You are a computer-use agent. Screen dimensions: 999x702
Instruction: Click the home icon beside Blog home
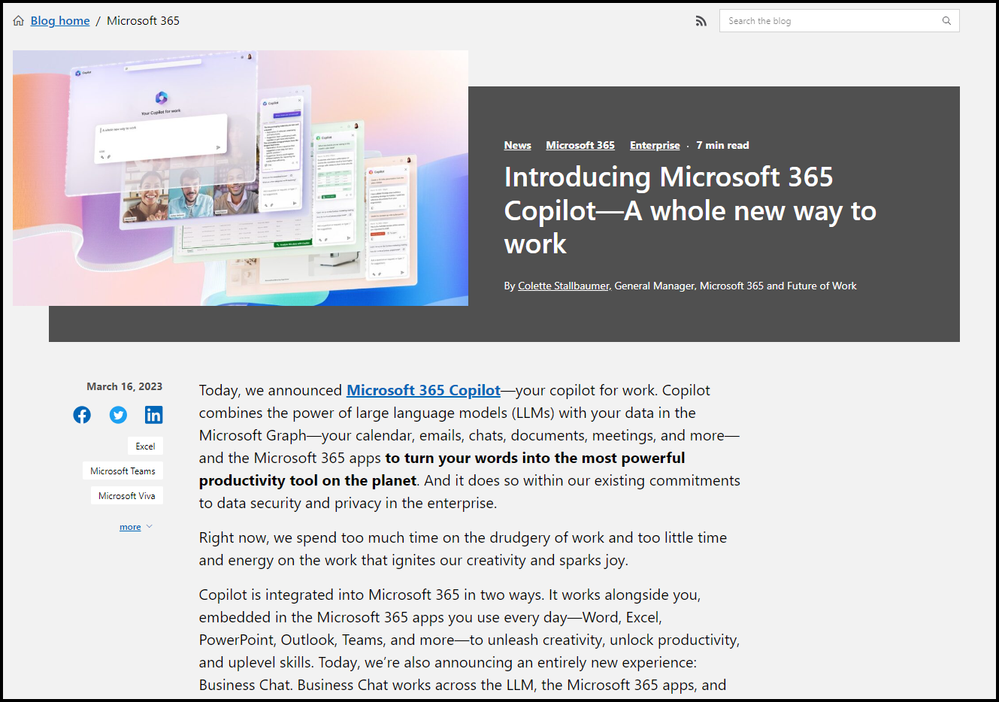pyautogui.click(x=18, y=20)
